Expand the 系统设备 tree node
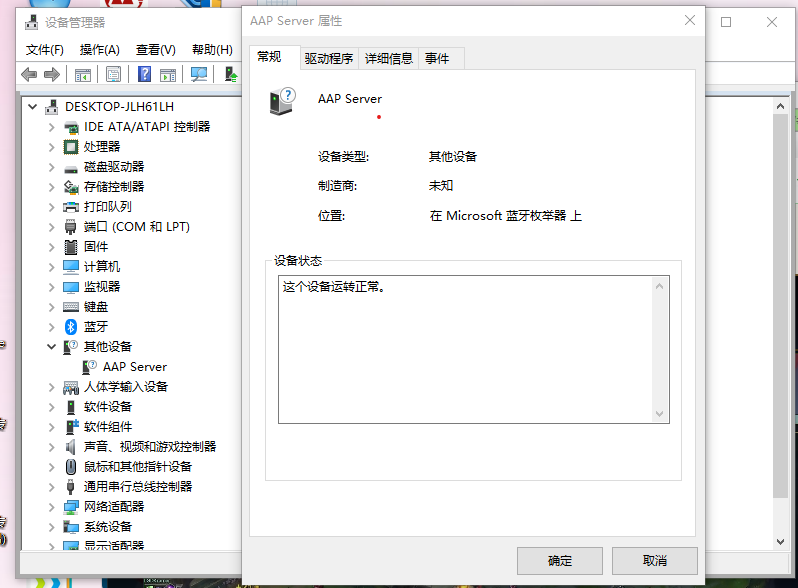Image resolution: width=798 pixels, height=588 pixels. 51,527
